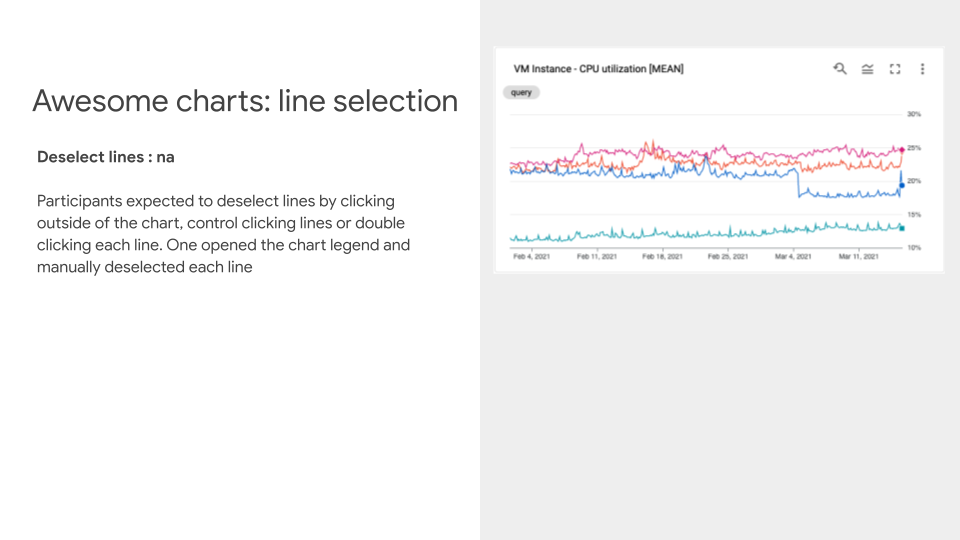This screenshot has width=960, height=540.
Task: Click the 'Awesome charts: line selection' heading
Action: pyautogui.click(x=245, y=100)
